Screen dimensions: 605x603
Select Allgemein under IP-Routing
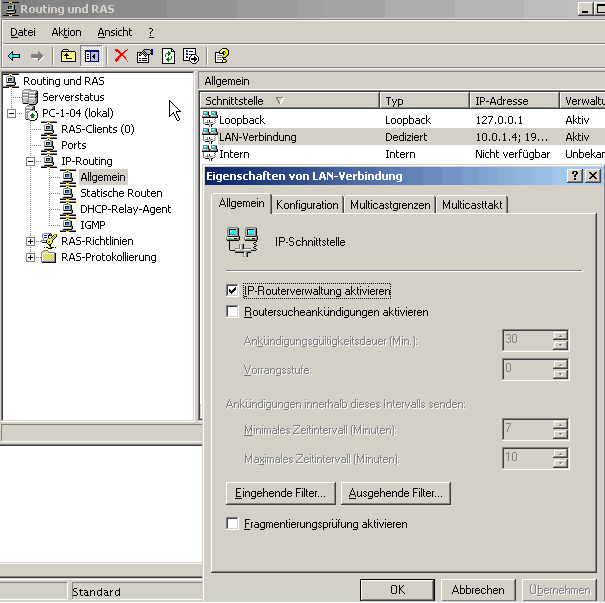[103, 177]
